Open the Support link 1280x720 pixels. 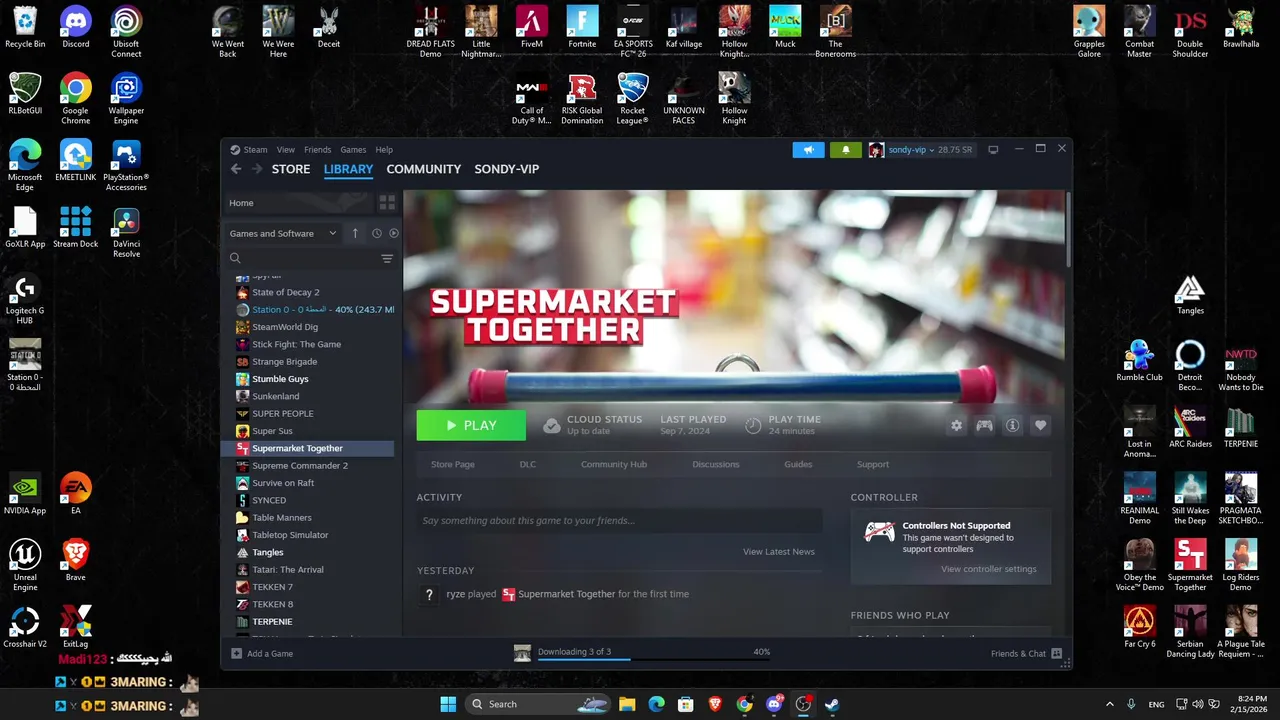click(873, 464)
